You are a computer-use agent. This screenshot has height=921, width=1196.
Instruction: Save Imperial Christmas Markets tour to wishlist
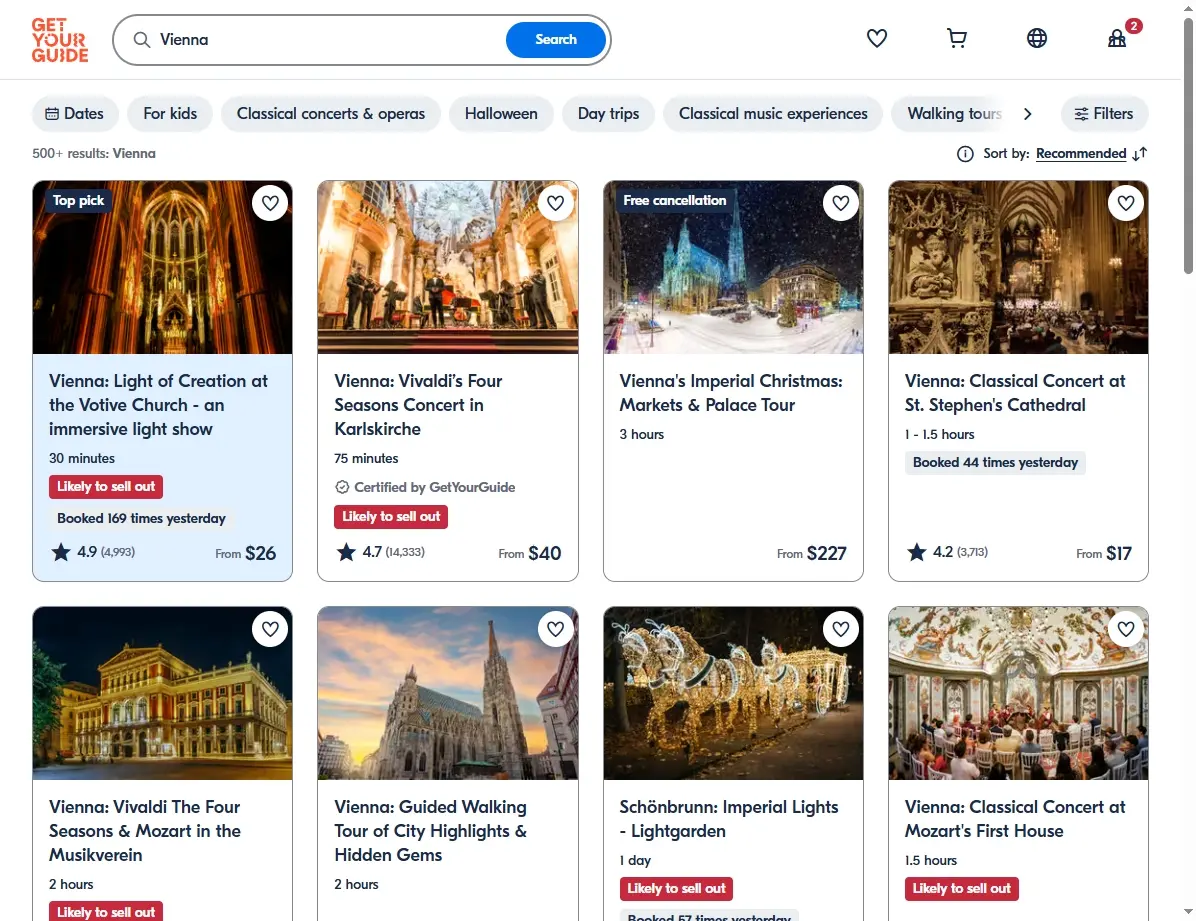pyautogui.click(x=841, y=203)
